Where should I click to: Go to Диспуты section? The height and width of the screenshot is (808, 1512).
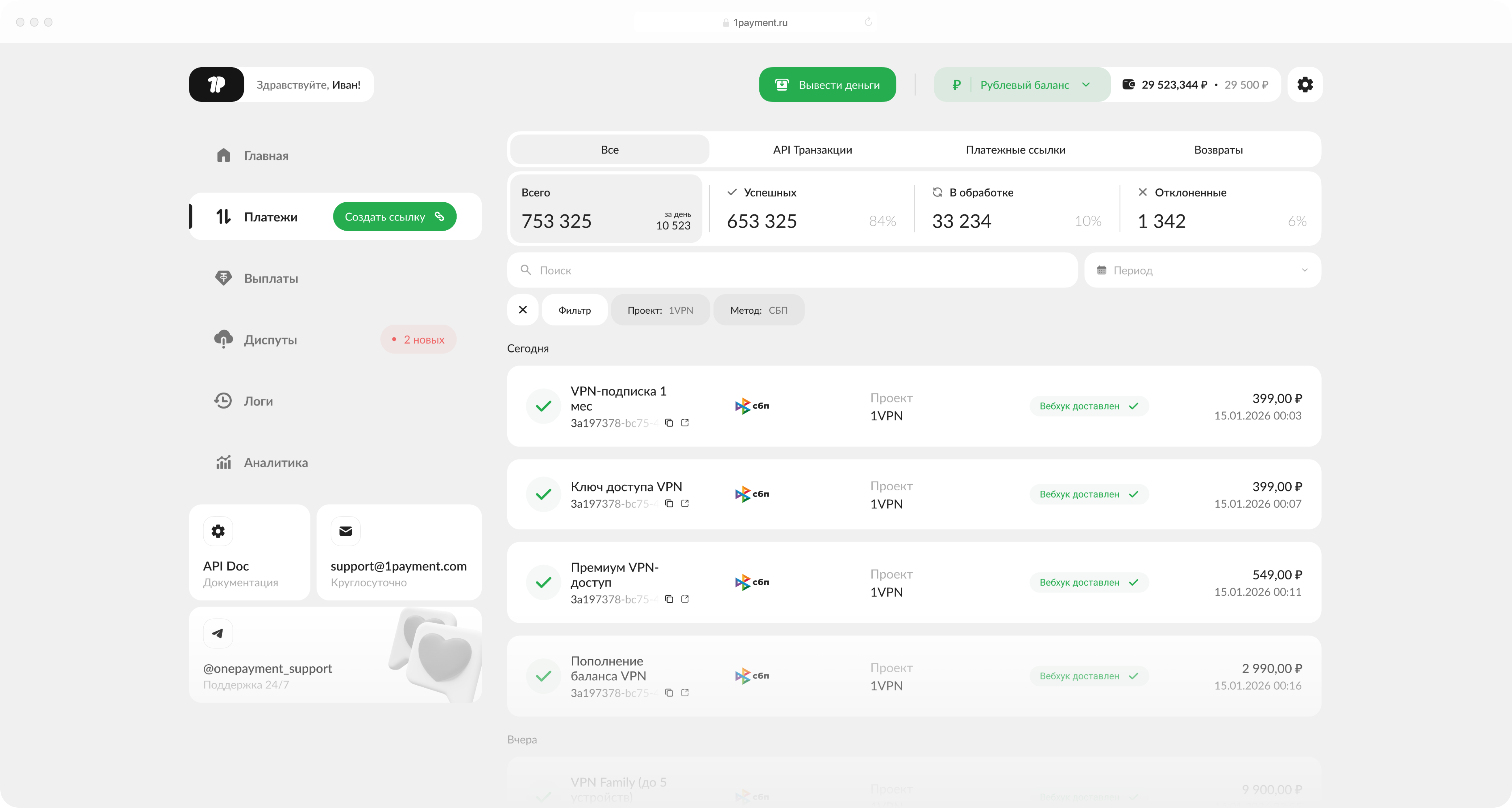[271, 339]
